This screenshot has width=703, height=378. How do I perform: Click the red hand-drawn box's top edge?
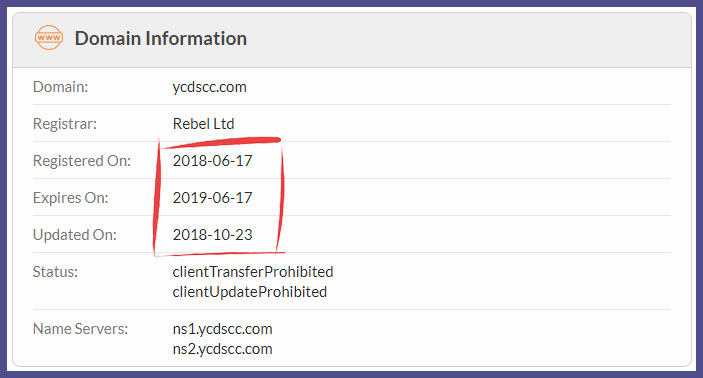tap(221, 143)
